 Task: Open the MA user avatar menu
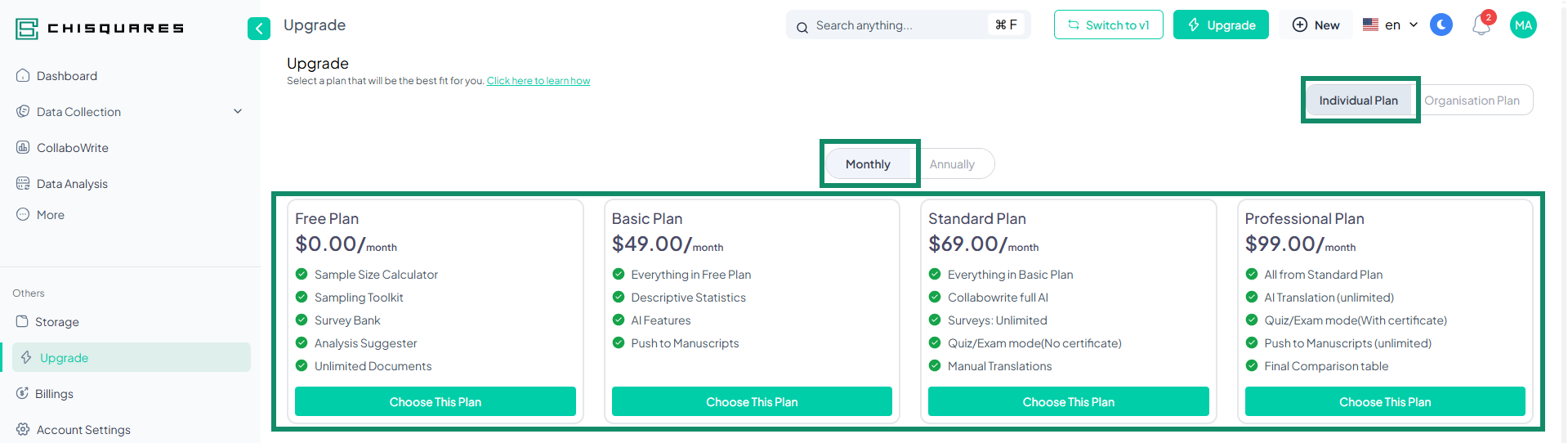coord(1523,25)
